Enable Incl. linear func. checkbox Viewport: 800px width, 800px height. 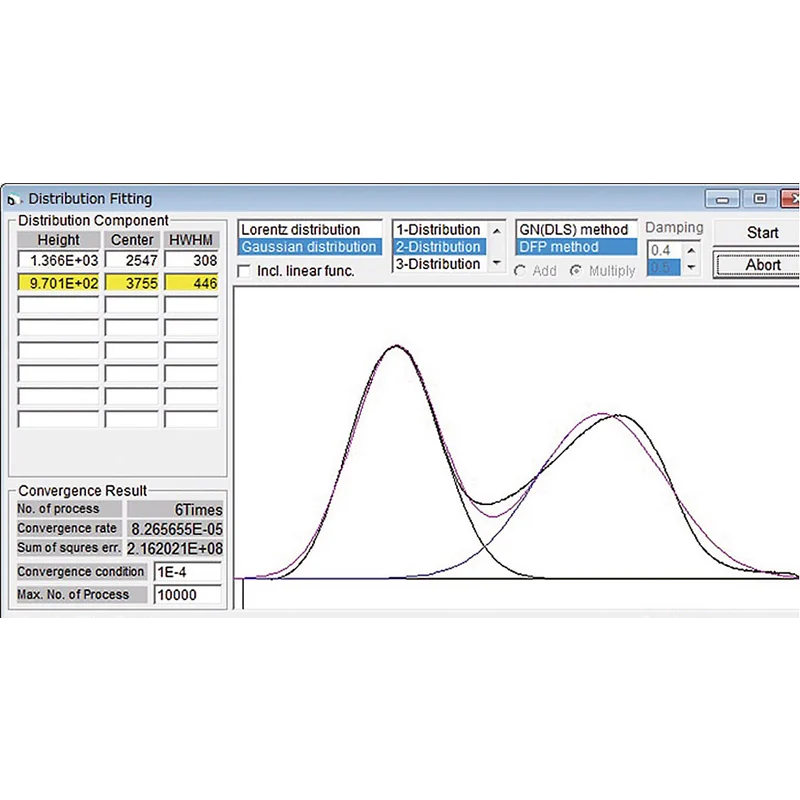pyautogui.click(x=244, y=271)
